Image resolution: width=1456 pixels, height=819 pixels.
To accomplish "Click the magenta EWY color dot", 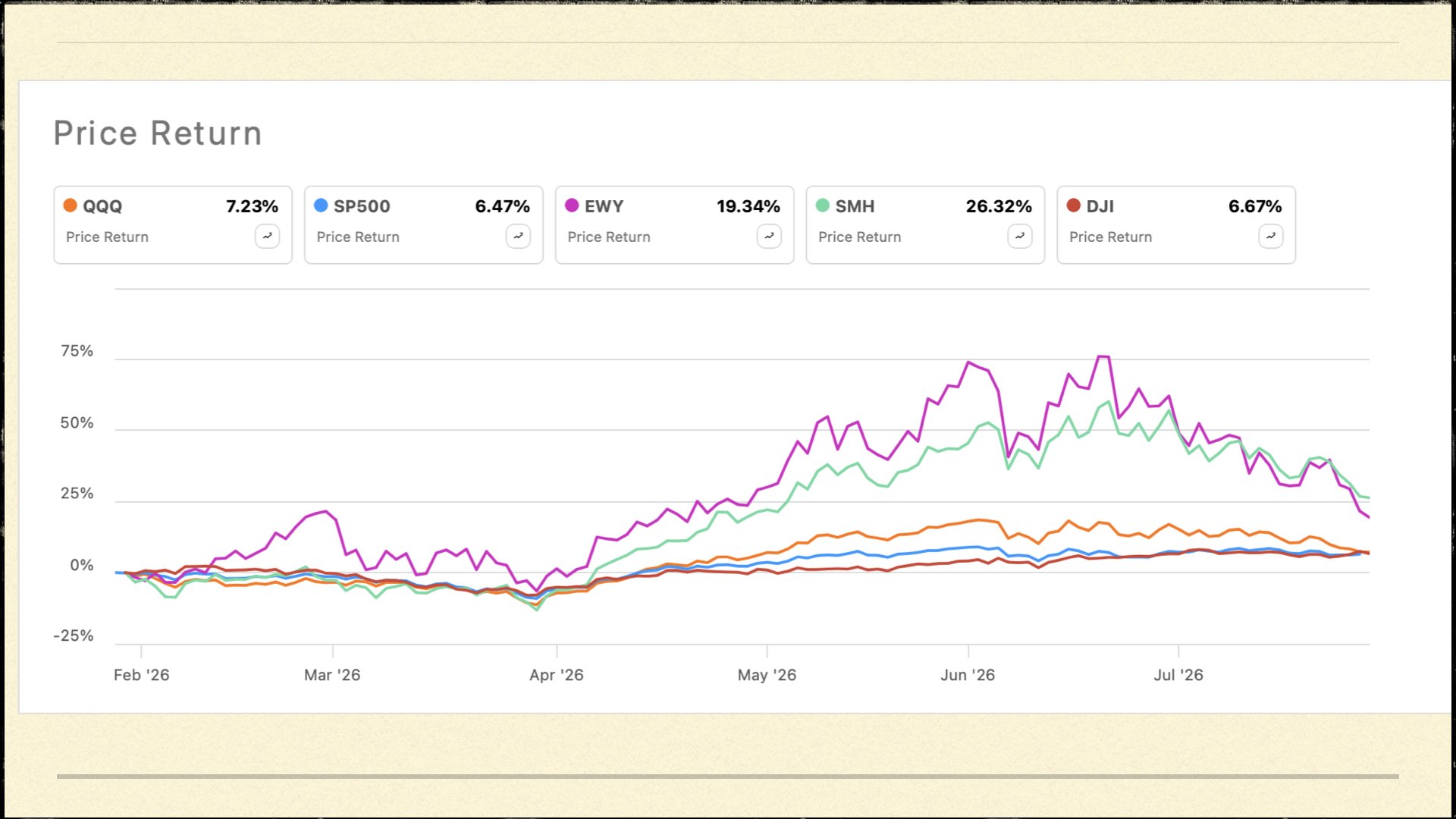I will [572, 206].
